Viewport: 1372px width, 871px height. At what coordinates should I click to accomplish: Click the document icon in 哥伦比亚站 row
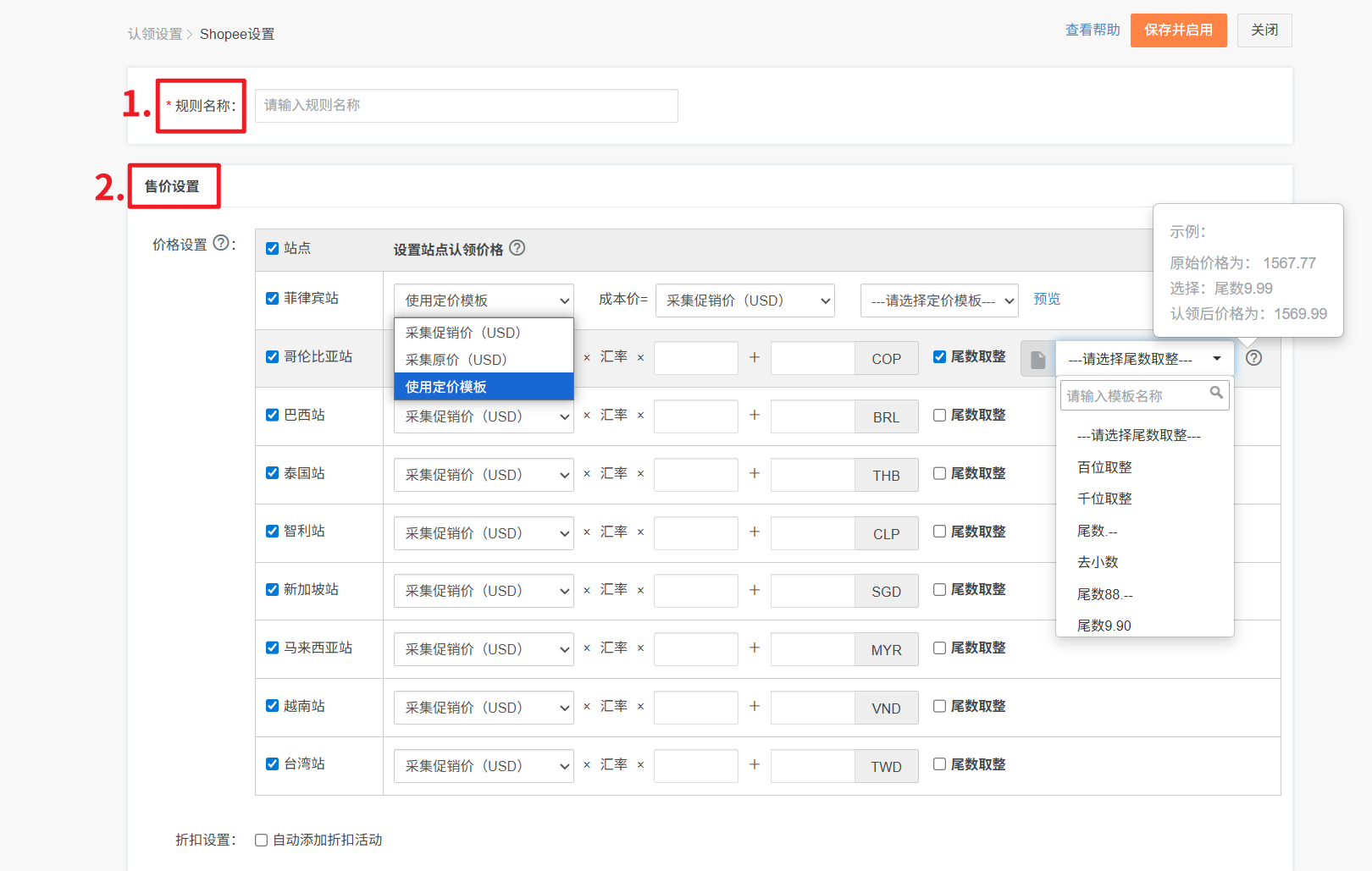coord(1037,360)
